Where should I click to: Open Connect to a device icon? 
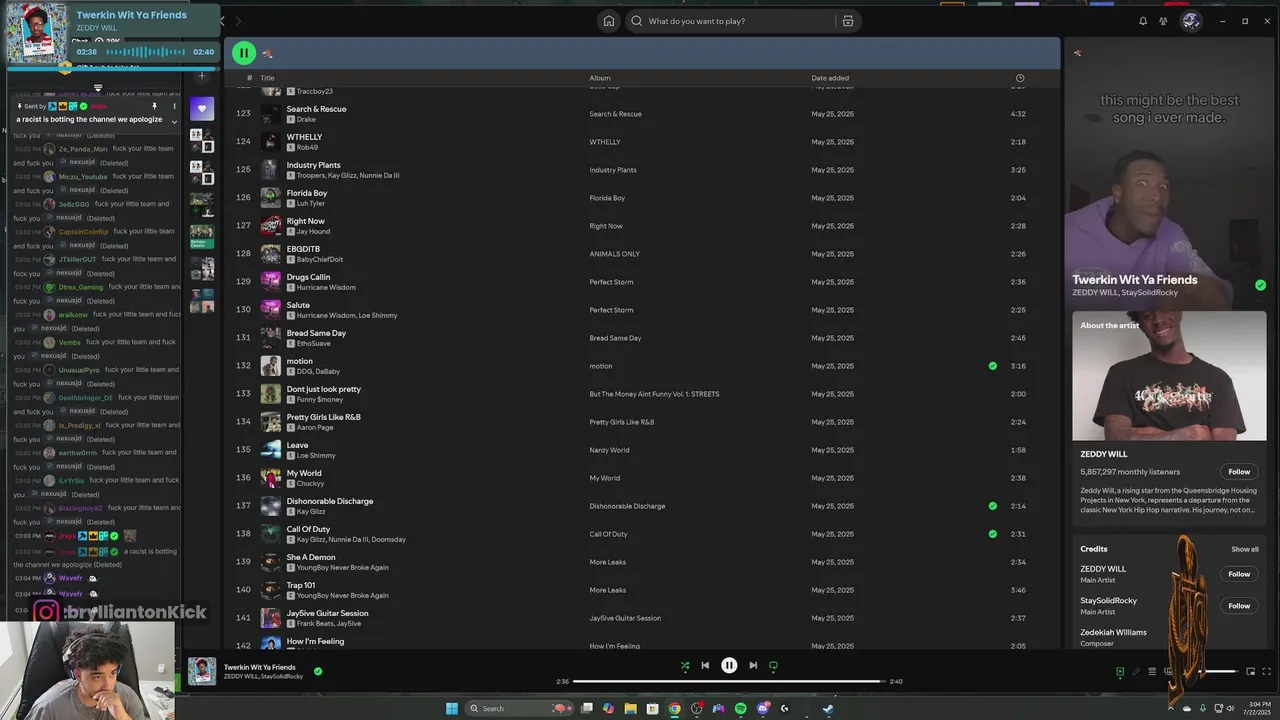point(1168,671)
